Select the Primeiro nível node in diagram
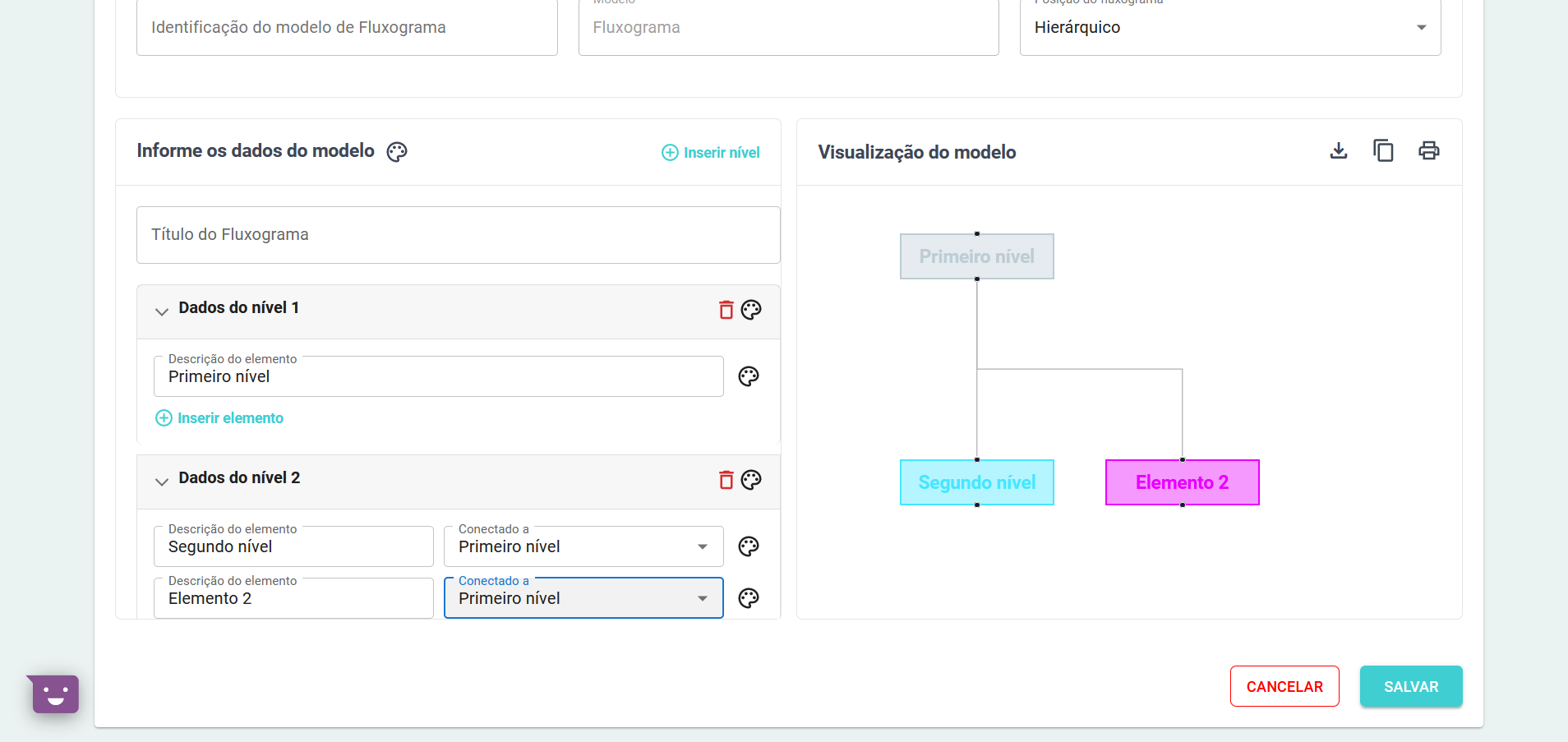The image size is (1568, 742). tap(977, 256)
